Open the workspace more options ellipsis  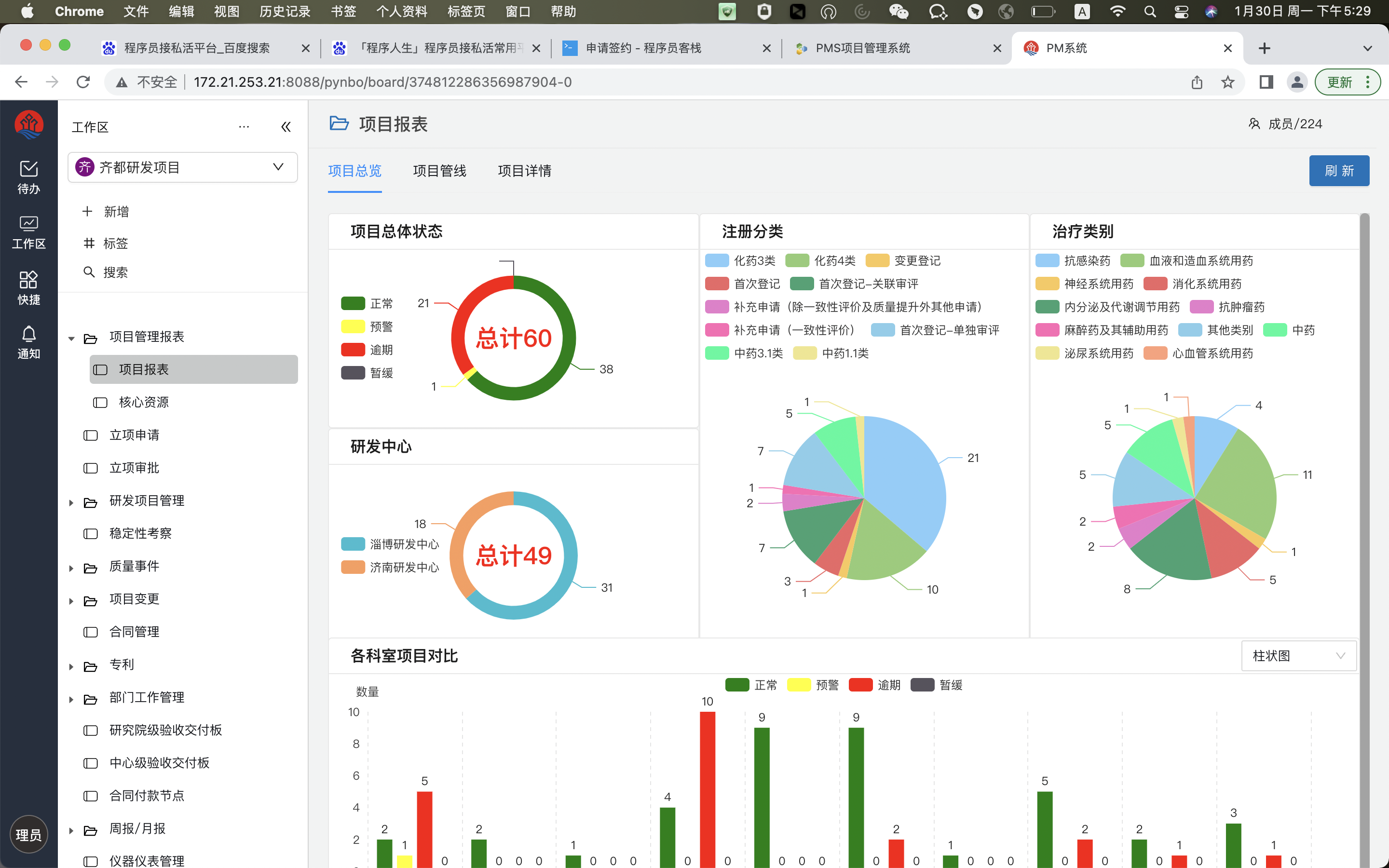pyautogui.click(x=244, y=127)
